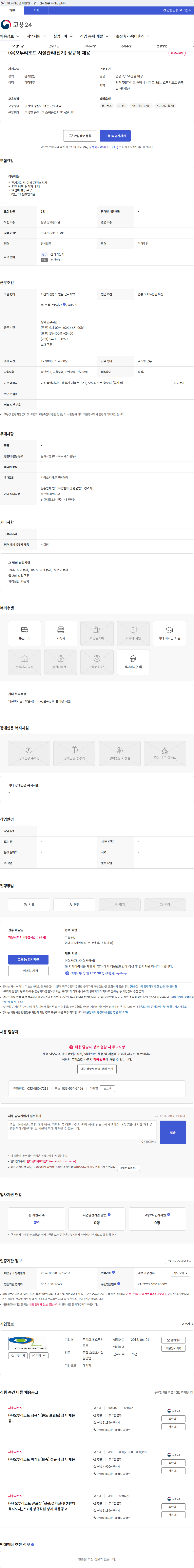Click info icon next to 취업알선기관 알선
Viewport: 194px width, 1568px height.
coord(109,1214)
